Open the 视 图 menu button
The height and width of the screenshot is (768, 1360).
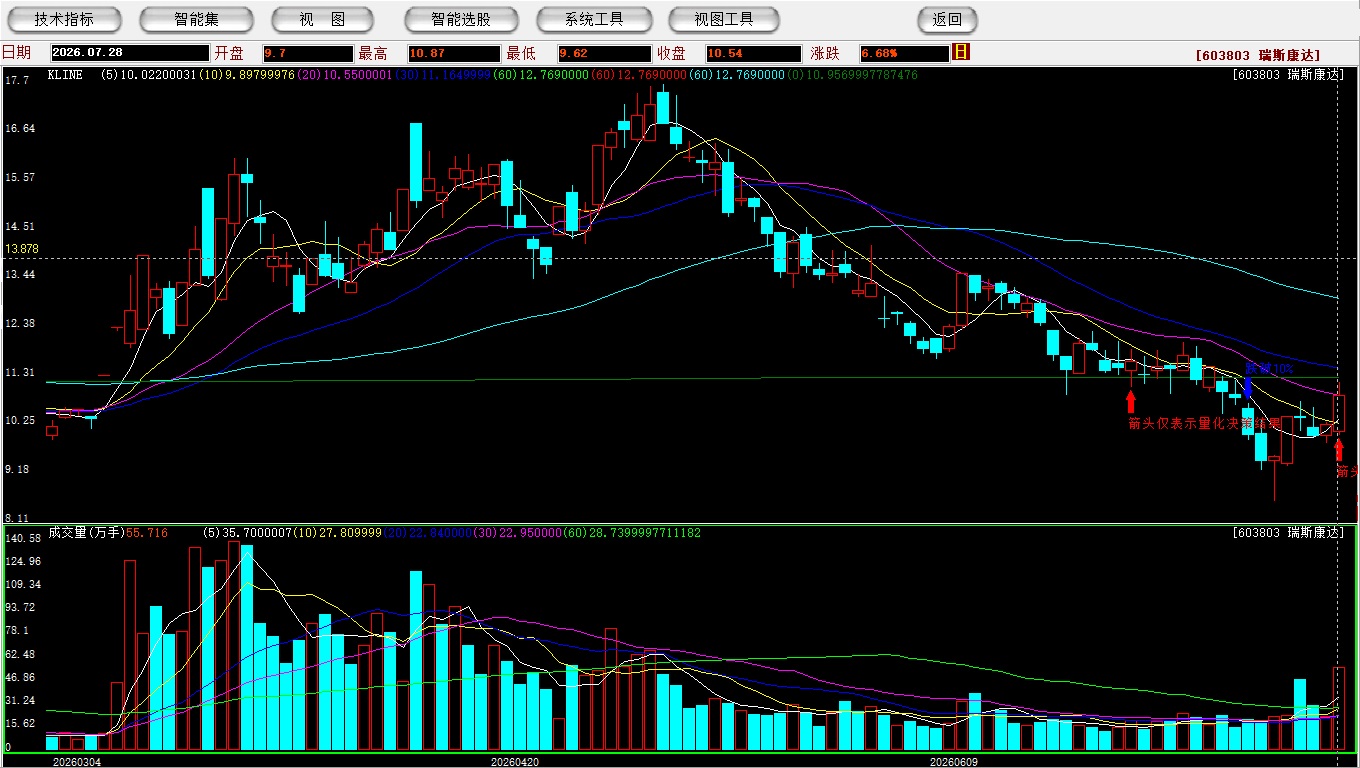pyautogui.click(x=322, y=19)
